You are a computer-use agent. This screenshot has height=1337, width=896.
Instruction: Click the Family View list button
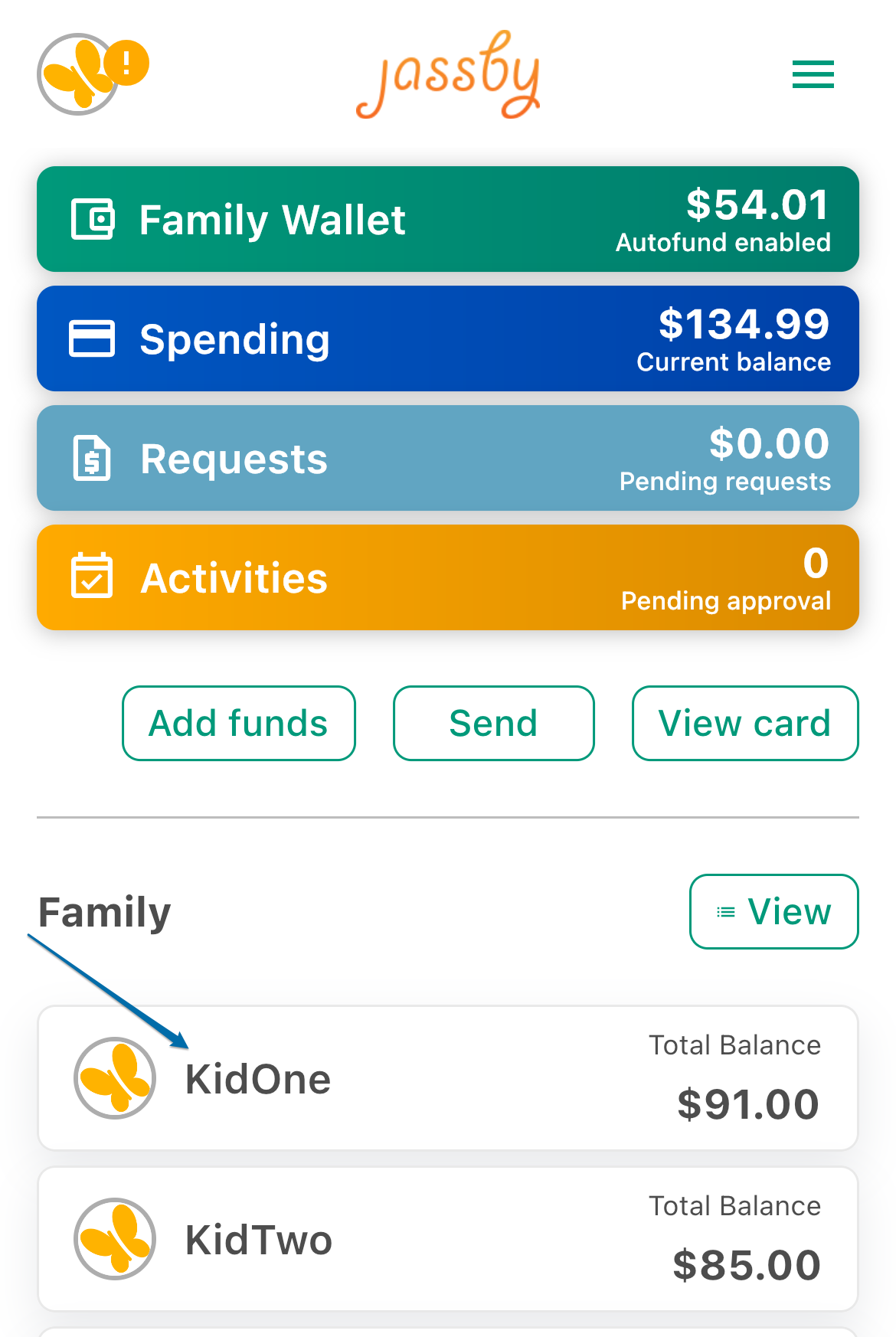tap(774, 911)
